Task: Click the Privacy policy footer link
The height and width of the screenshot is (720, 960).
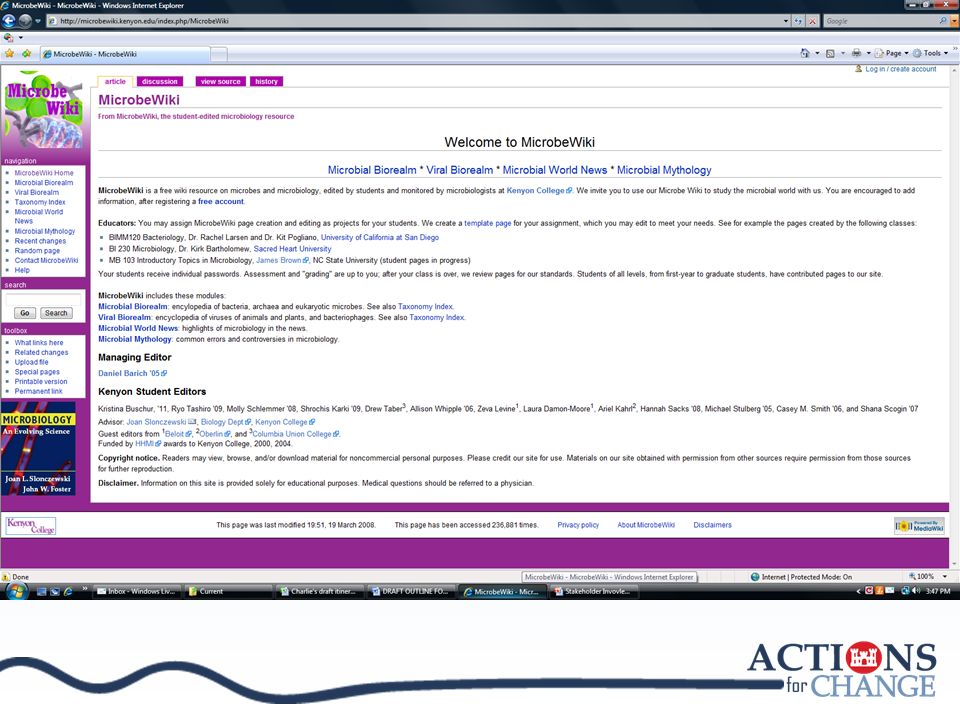Action: [x=578, y=525]
